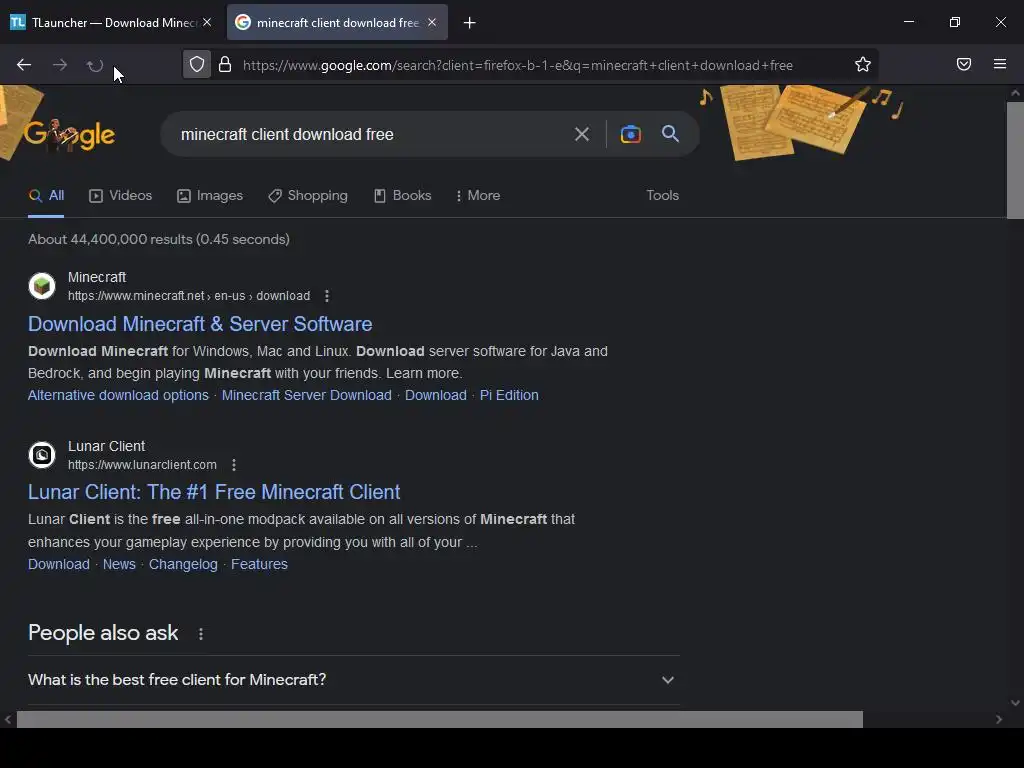Click the vertical scrollbar thumb
1024x768 pixels.
tap(1015, 161)
